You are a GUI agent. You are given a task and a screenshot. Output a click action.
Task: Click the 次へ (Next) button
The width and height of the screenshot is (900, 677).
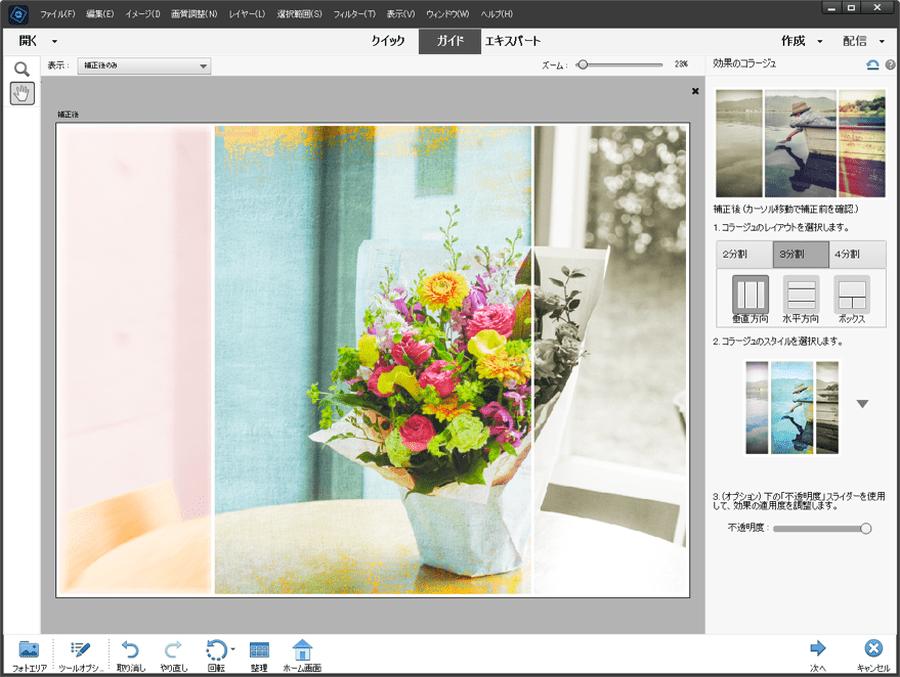(818, 651)
